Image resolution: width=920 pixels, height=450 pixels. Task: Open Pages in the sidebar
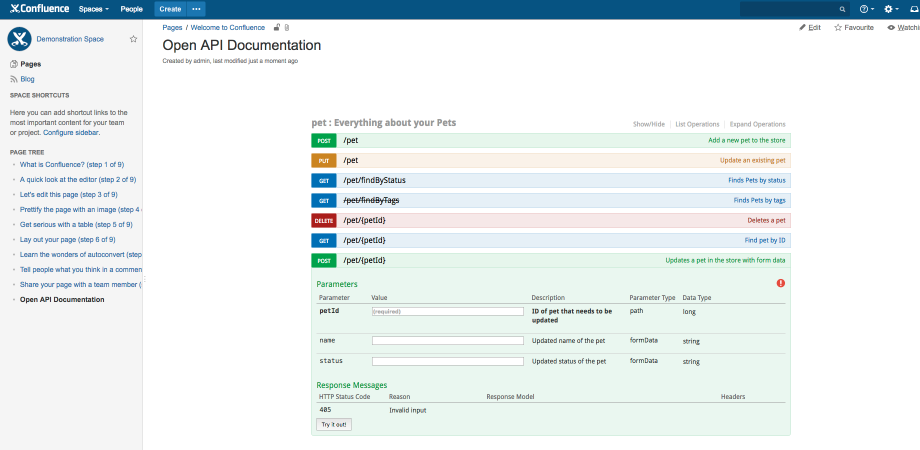coord(31,65)
